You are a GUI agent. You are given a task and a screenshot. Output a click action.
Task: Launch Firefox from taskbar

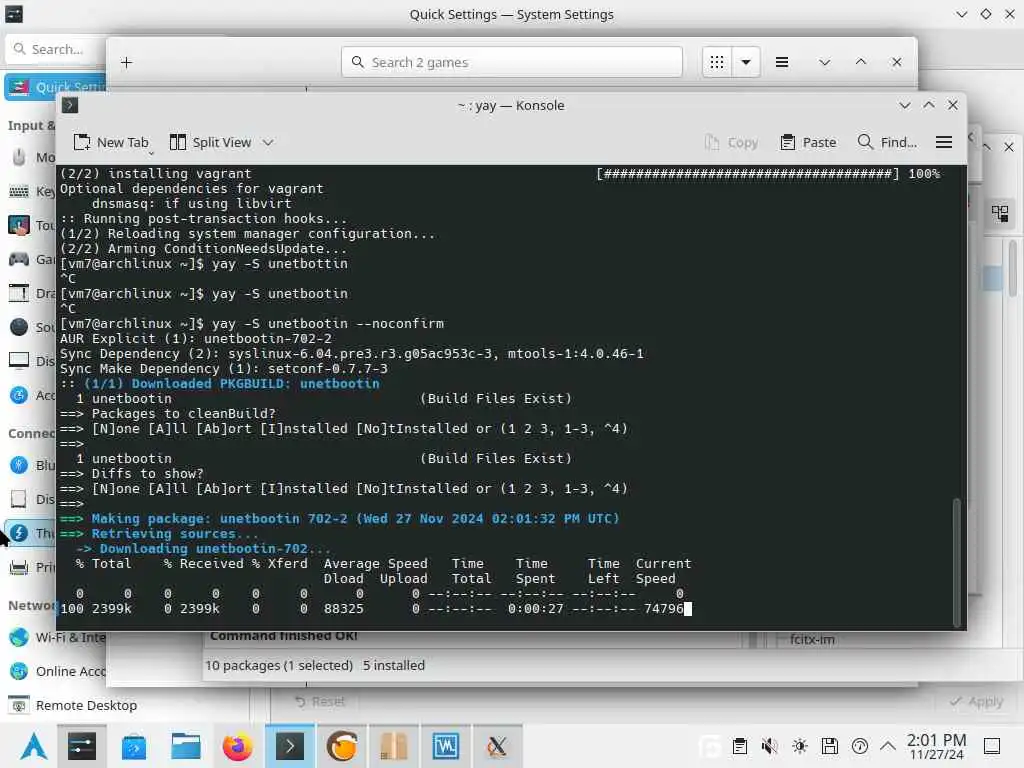coord(238,746)
